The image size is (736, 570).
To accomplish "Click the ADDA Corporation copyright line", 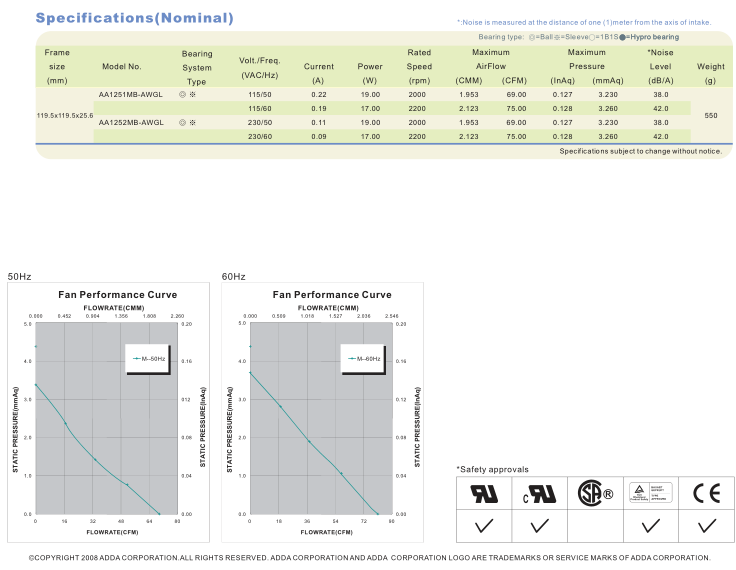I will tap(370, 558).
